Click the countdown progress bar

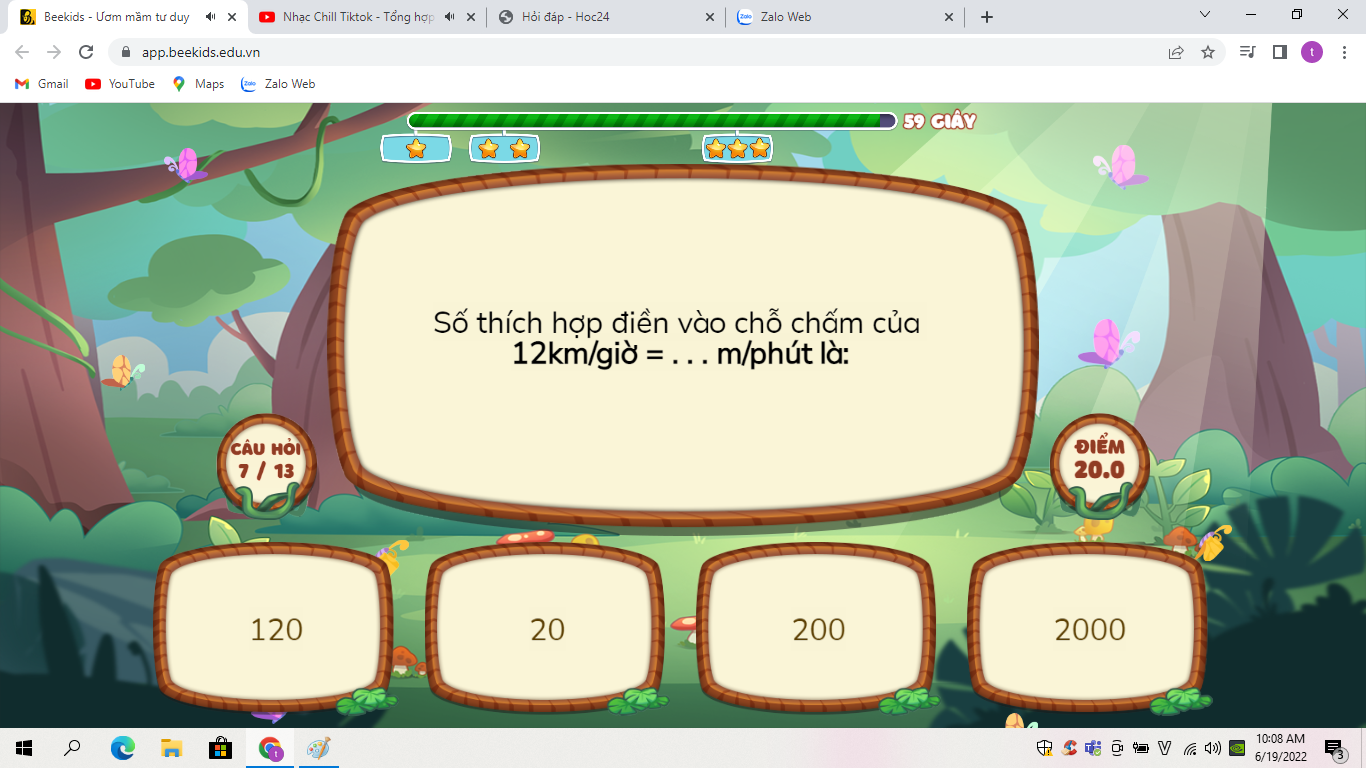pos(652,121)
